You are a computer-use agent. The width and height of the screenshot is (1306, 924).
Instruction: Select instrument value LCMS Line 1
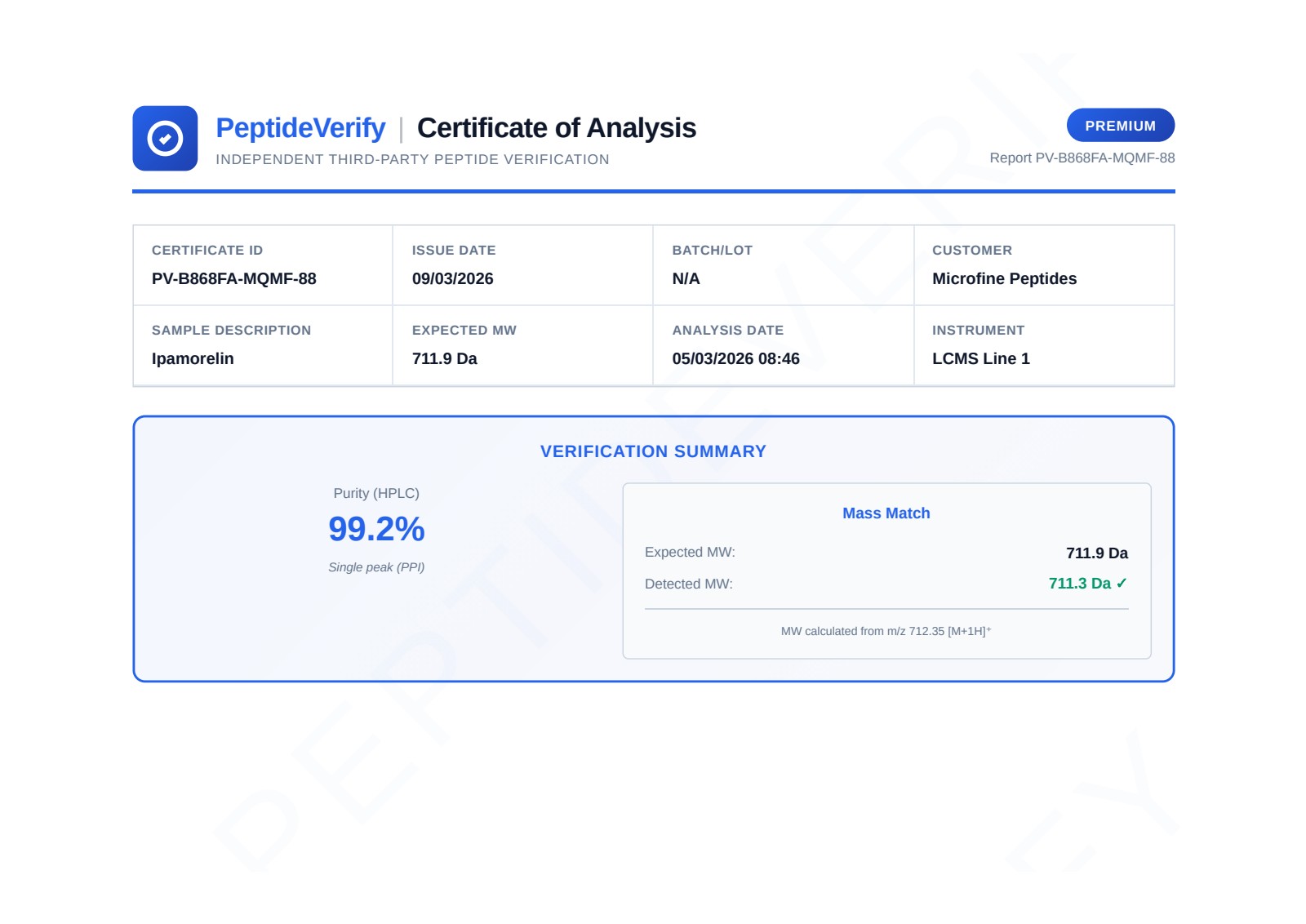[980, 358]
